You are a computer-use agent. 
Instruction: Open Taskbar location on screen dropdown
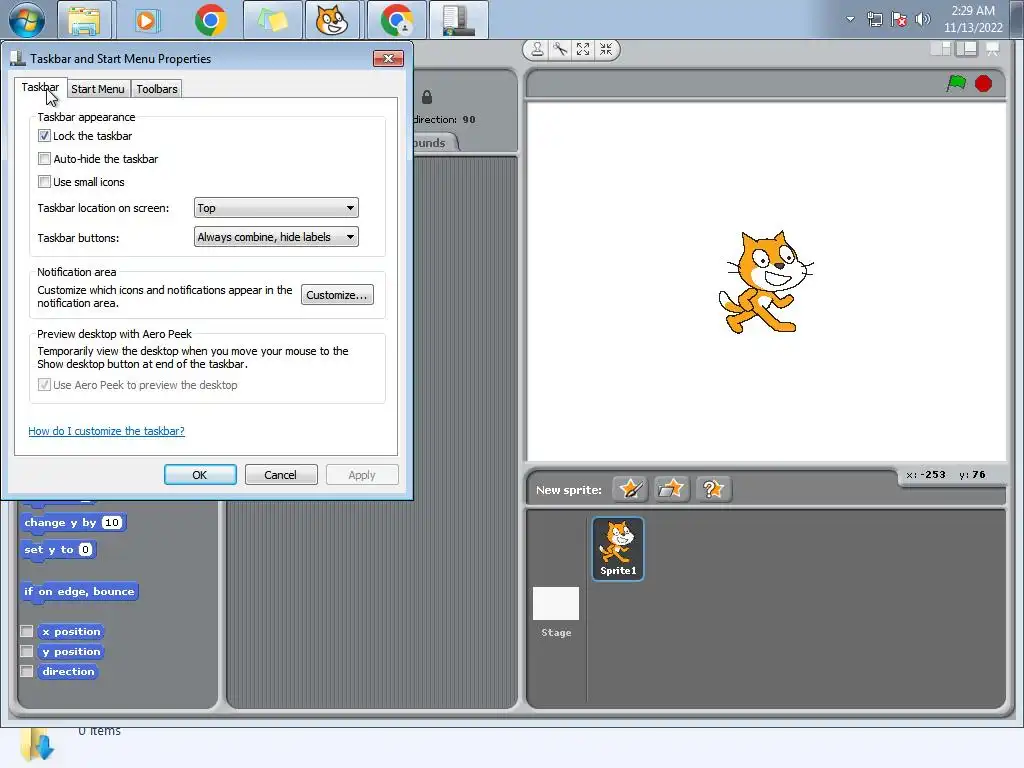(x=276, y=208)
